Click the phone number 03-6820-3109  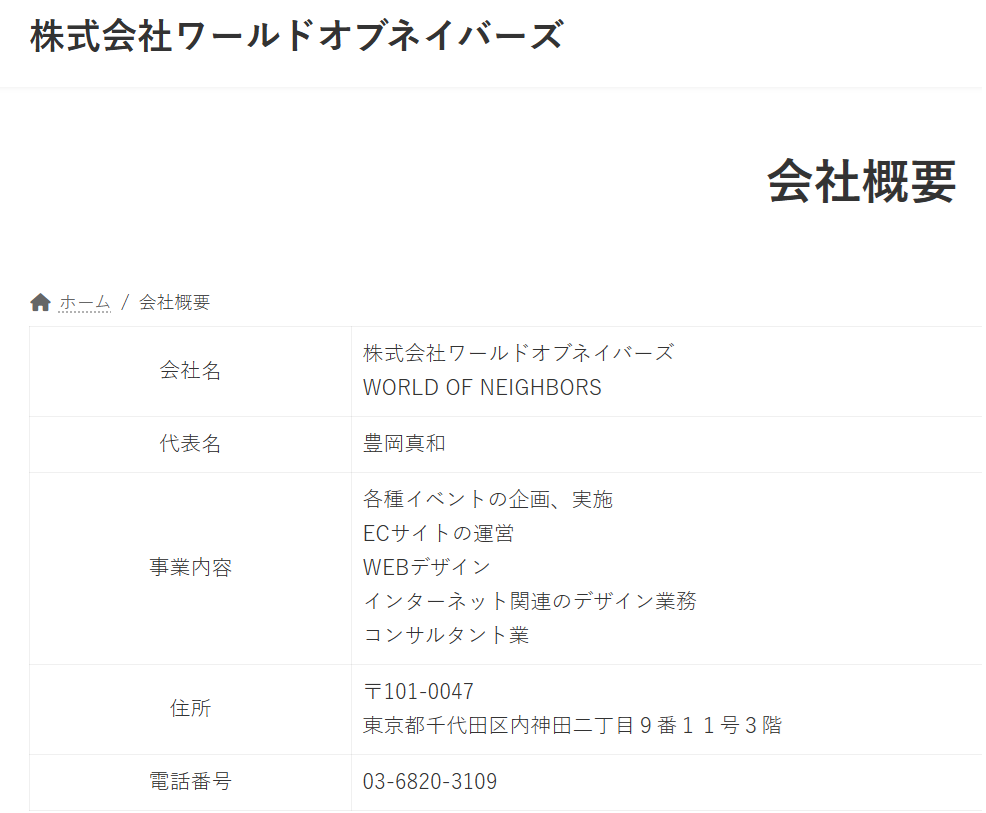430,782
